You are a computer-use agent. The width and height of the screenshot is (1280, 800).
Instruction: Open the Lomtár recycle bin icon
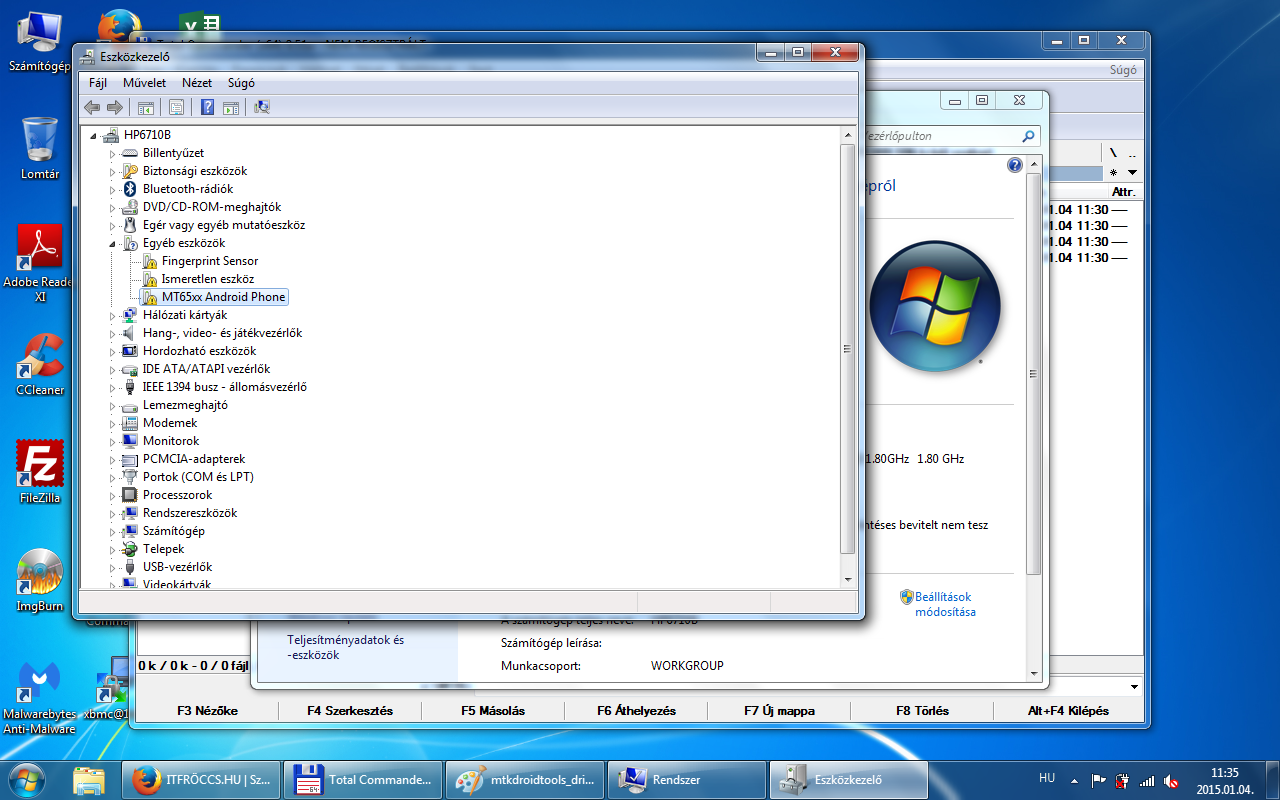pos(40,147)
